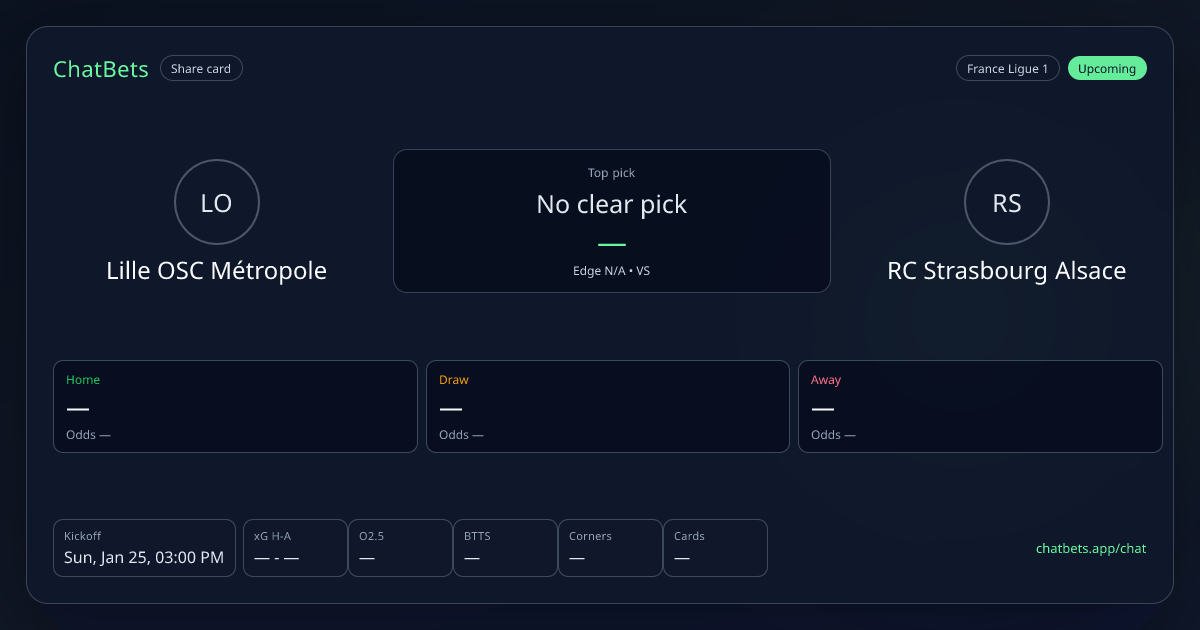Click the Corners stat box
Image resolution: width=1200 pixels, height=630 pixels.
610,548
